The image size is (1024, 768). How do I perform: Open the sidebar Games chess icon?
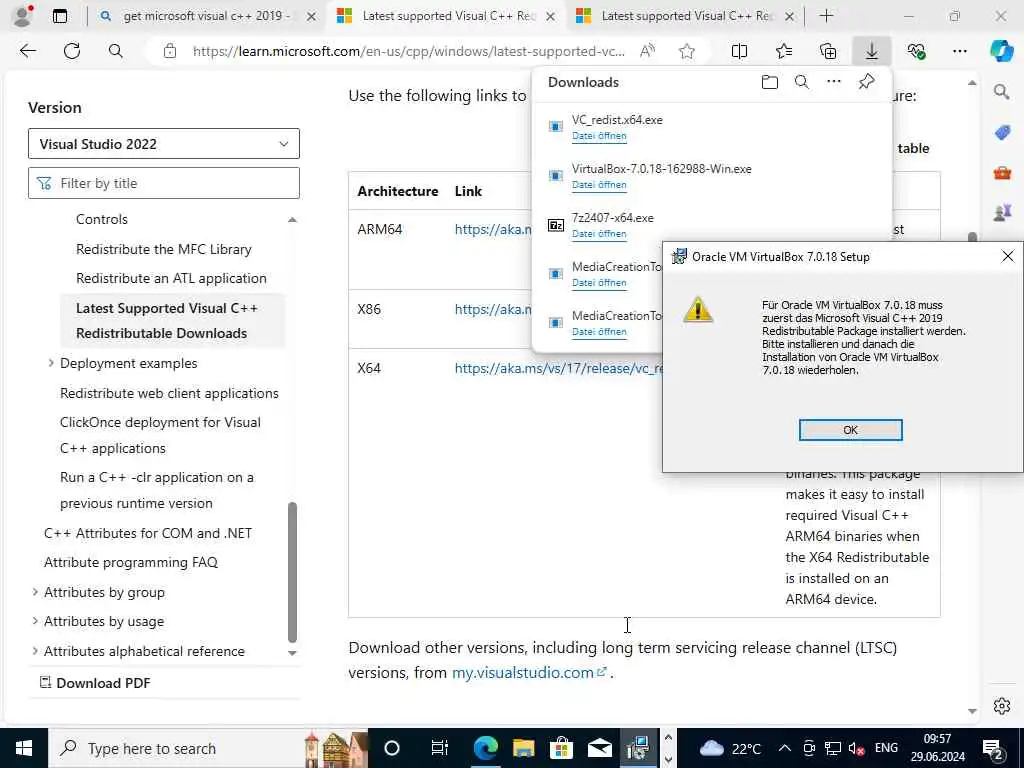pyautogui.click(x=1002, y=212)
